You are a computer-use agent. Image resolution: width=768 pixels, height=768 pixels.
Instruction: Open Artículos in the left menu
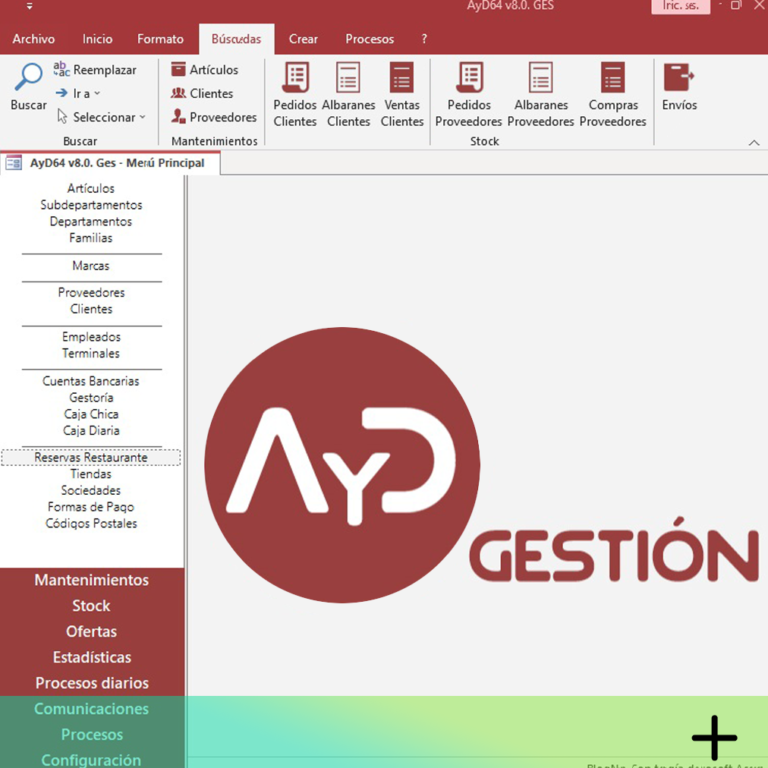tap(91, 189)
